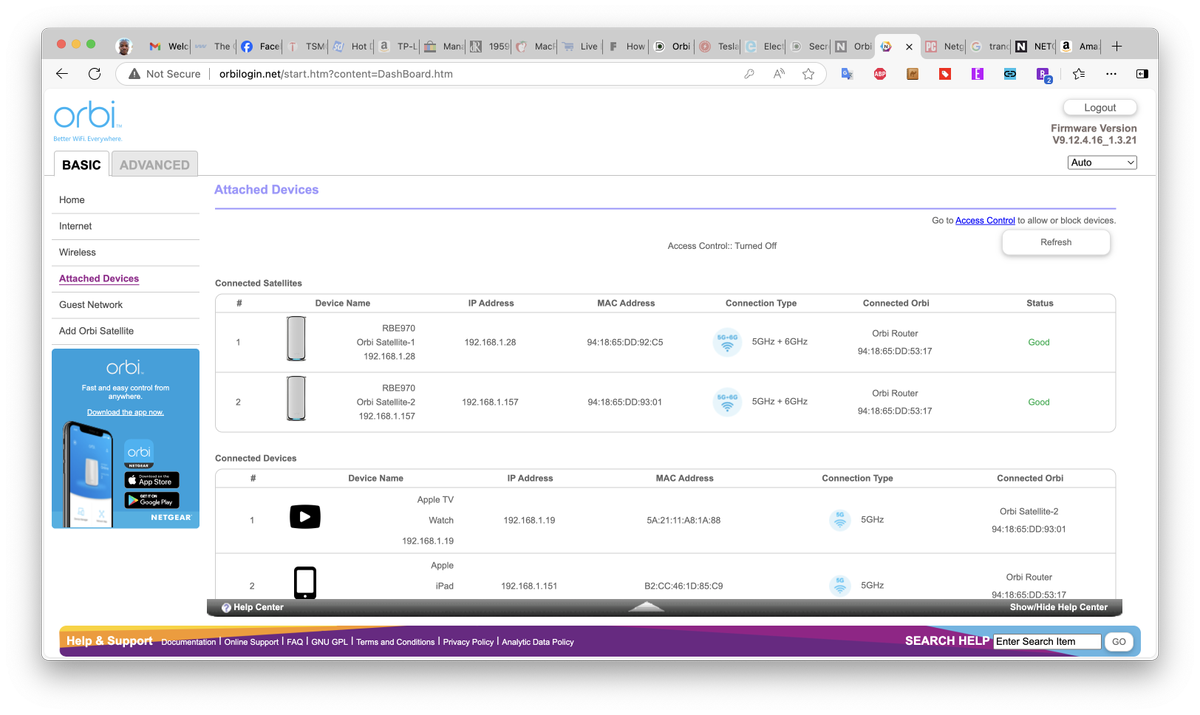Open the GNU GPL link
The image size is (1200, 715).
[329, 642]
